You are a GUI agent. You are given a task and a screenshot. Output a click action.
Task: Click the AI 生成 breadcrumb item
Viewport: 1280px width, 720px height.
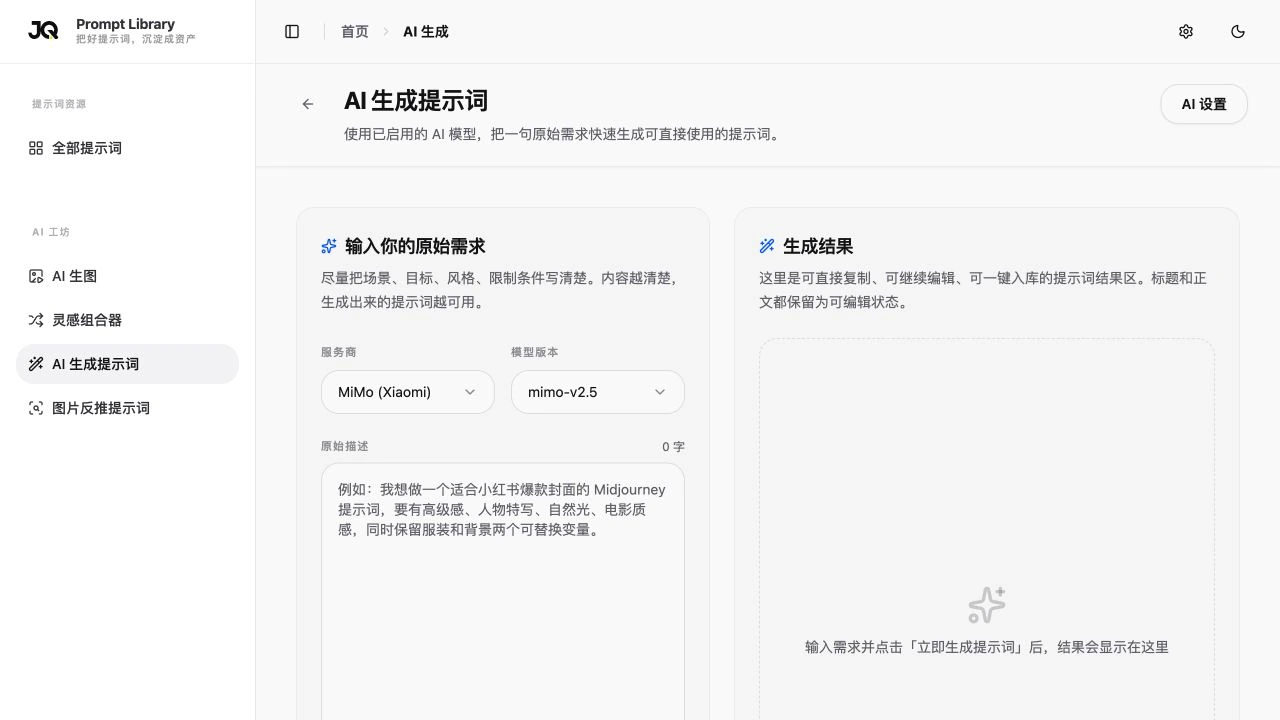pyautogui.click(x=426, y=32)
